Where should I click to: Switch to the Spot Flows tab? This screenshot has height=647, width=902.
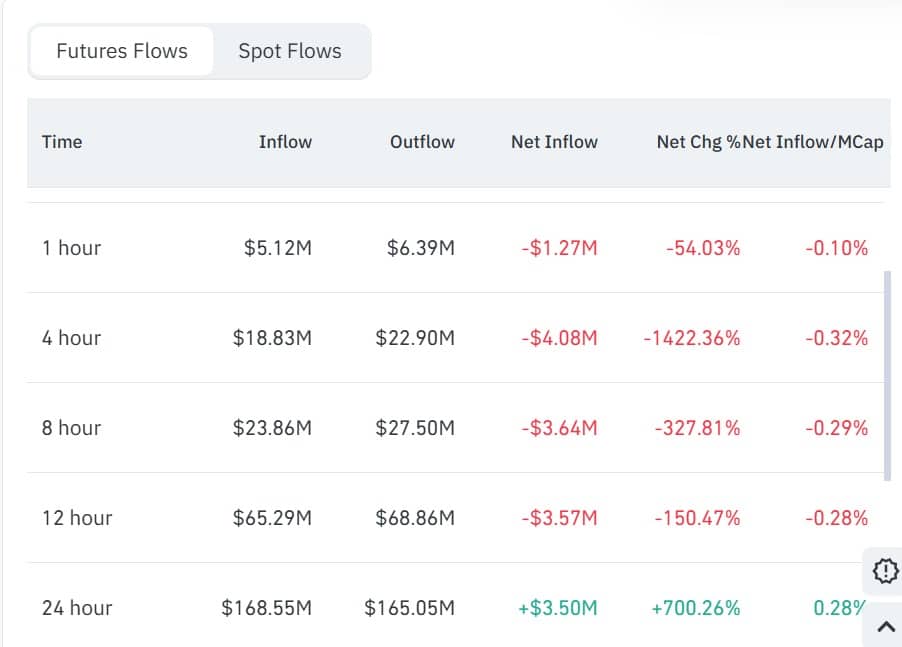[x=290, y=51]
